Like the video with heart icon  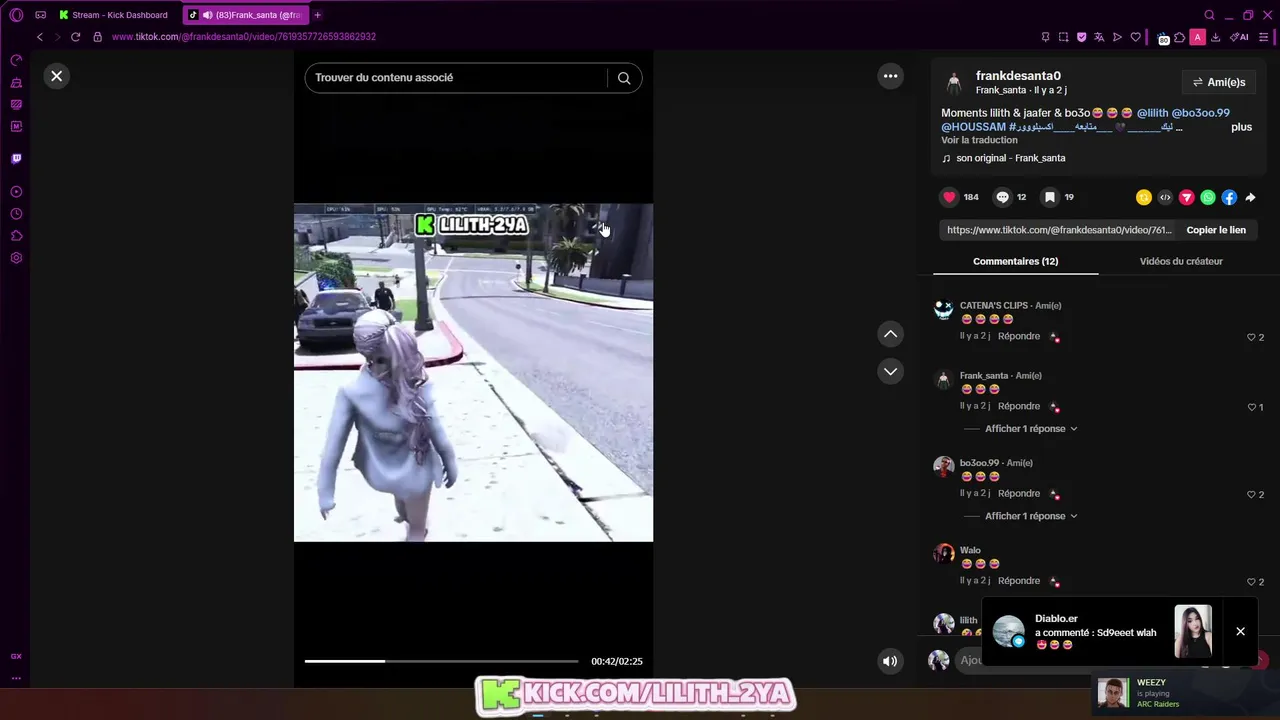coord(950,197)
